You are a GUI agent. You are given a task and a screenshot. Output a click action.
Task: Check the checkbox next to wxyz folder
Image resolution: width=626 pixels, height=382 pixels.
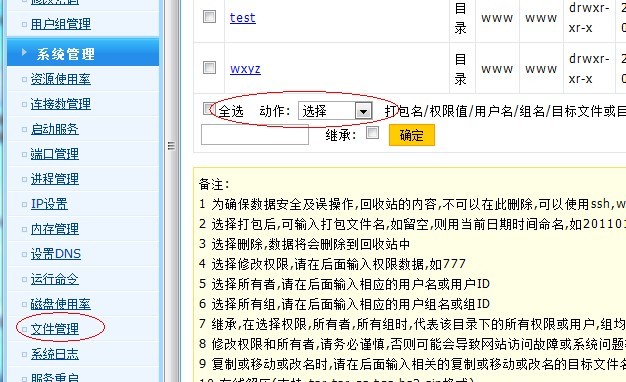[x=210, y=67]
